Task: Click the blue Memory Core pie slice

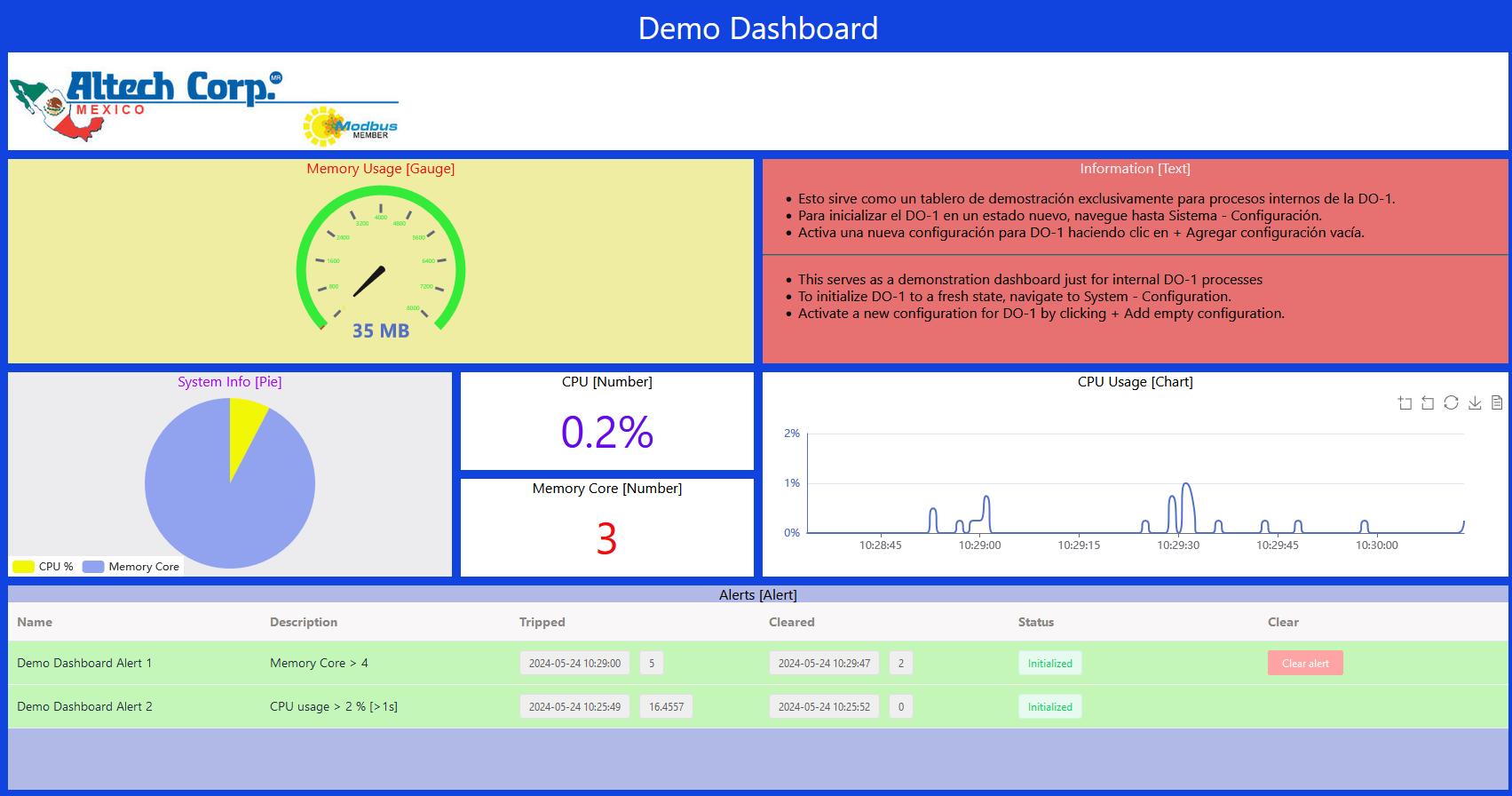Action: tap(222, 506)
